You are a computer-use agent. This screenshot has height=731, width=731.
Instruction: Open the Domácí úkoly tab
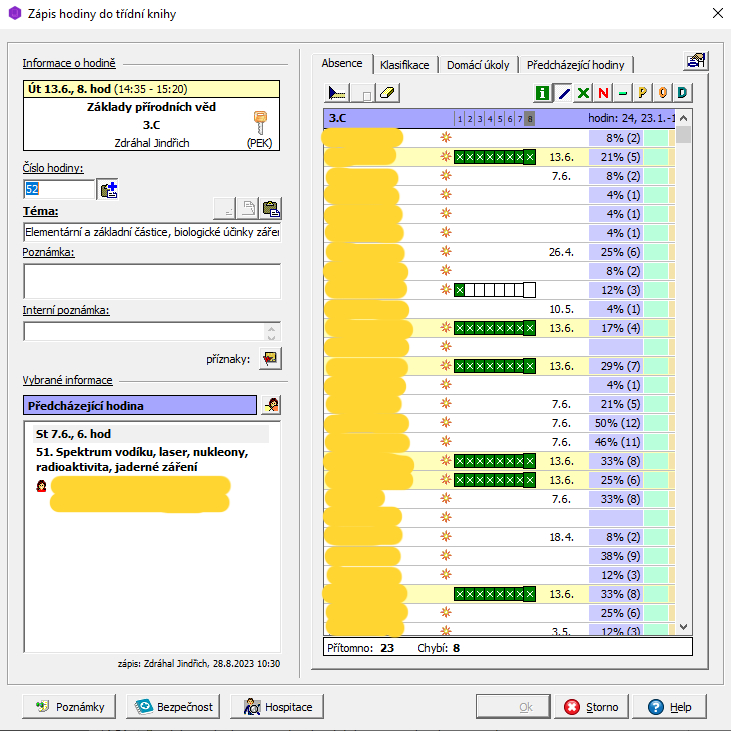click(x=477, y=65)
